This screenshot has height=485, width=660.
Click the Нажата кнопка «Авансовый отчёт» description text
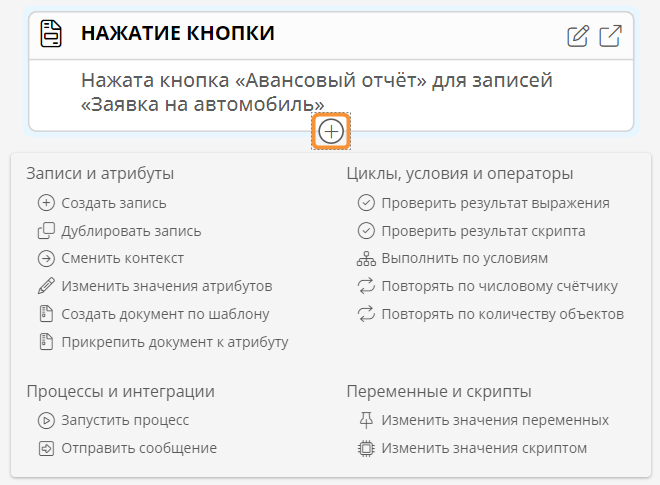pos(317,92)
